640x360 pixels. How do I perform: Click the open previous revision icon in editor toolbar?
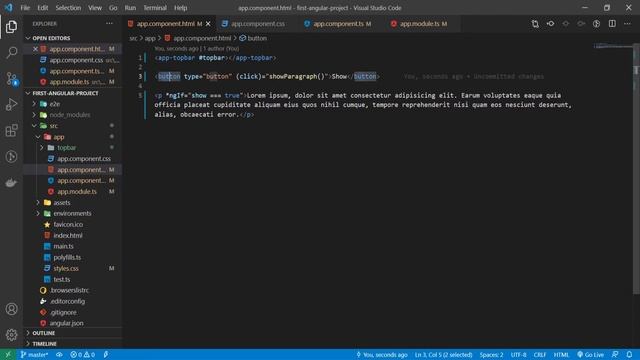tap(550, 24)
